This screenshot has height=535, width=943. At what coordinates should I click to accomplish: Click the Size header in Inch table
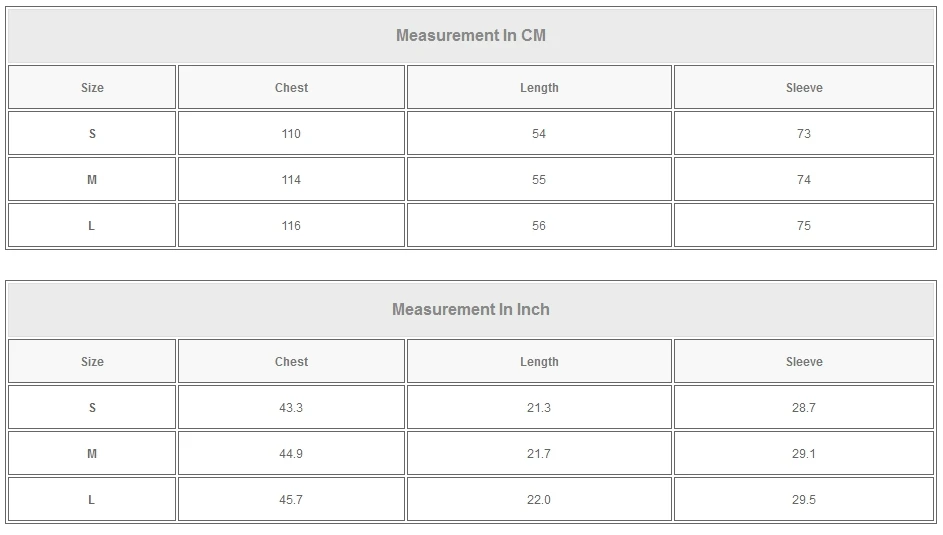tap(92, 362)
